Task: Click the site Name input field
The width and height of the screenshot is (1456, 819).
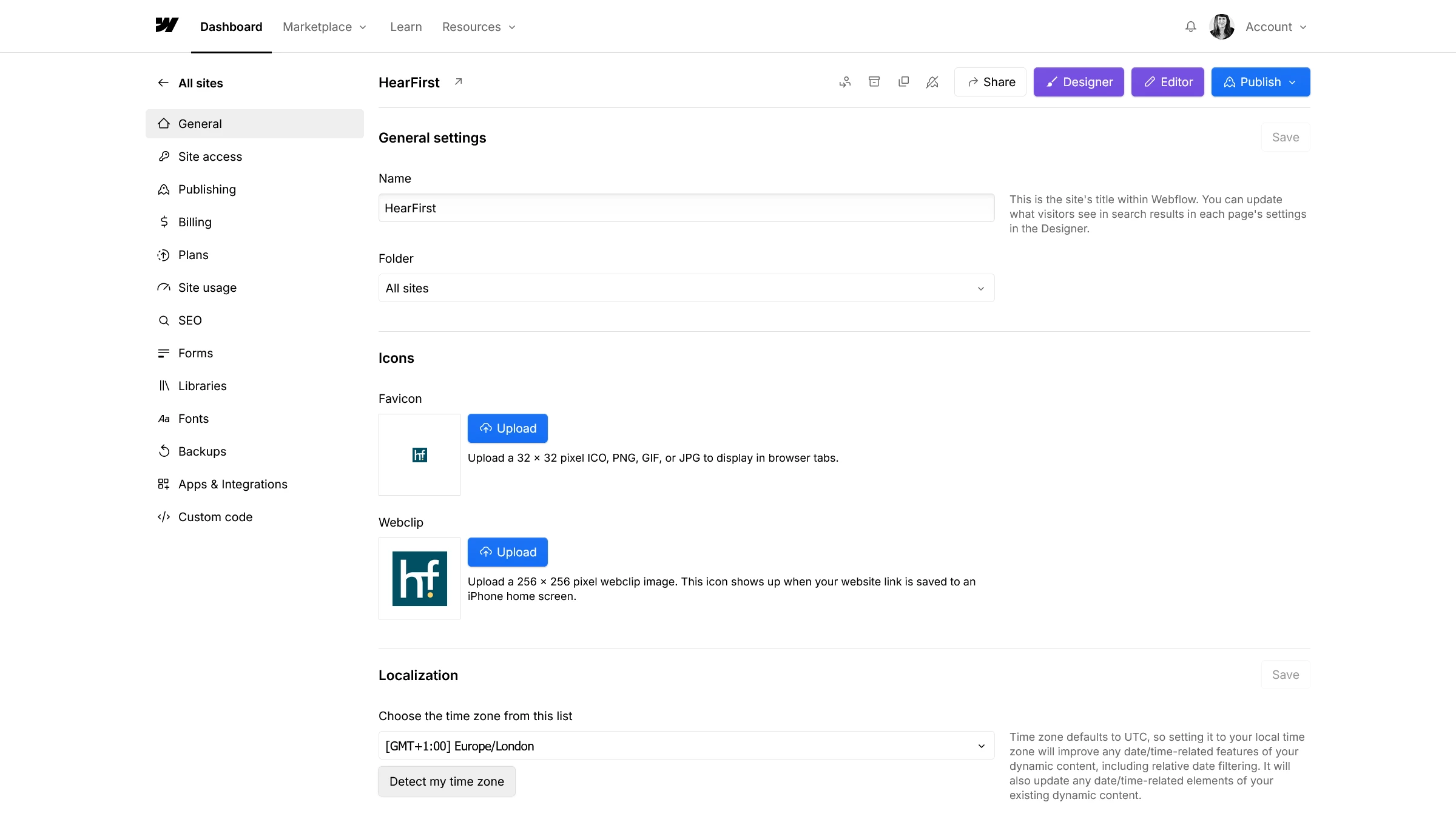Action: click(x=686, y=207)
